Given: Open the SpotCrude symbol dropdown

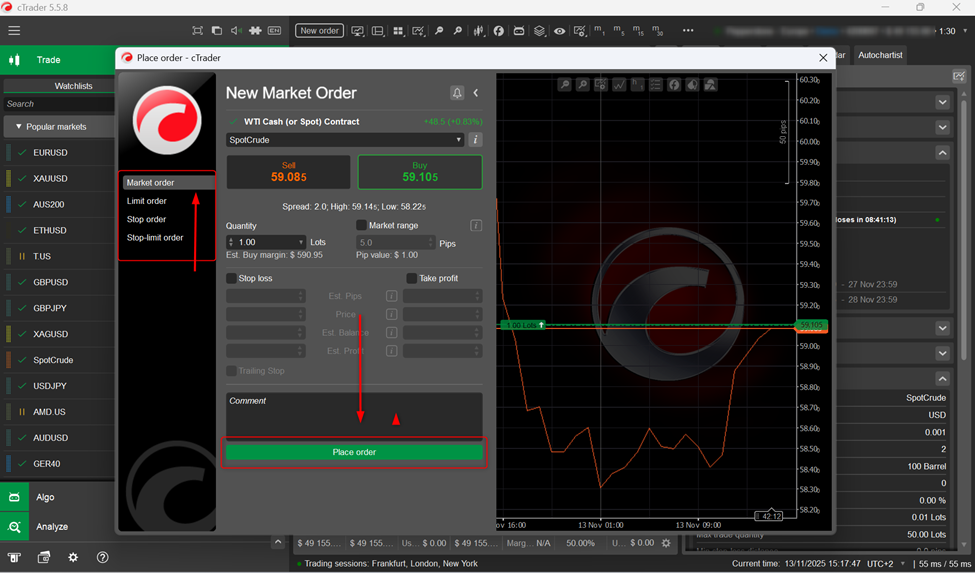Looking at the screenshot, I should 345,140.
